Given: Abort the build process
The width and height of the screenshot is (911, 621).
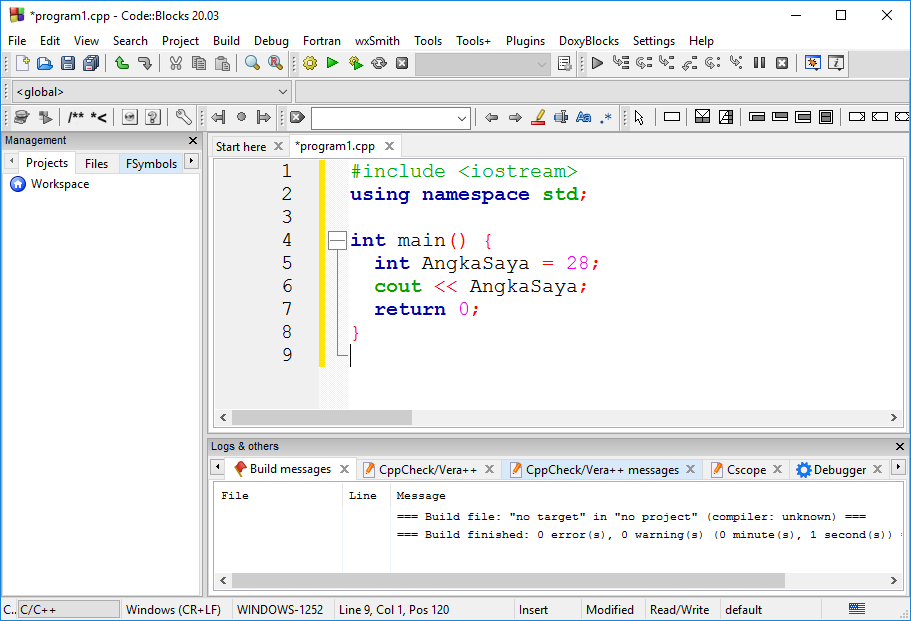Looking at the screenshot, I should tap(400, 62).
